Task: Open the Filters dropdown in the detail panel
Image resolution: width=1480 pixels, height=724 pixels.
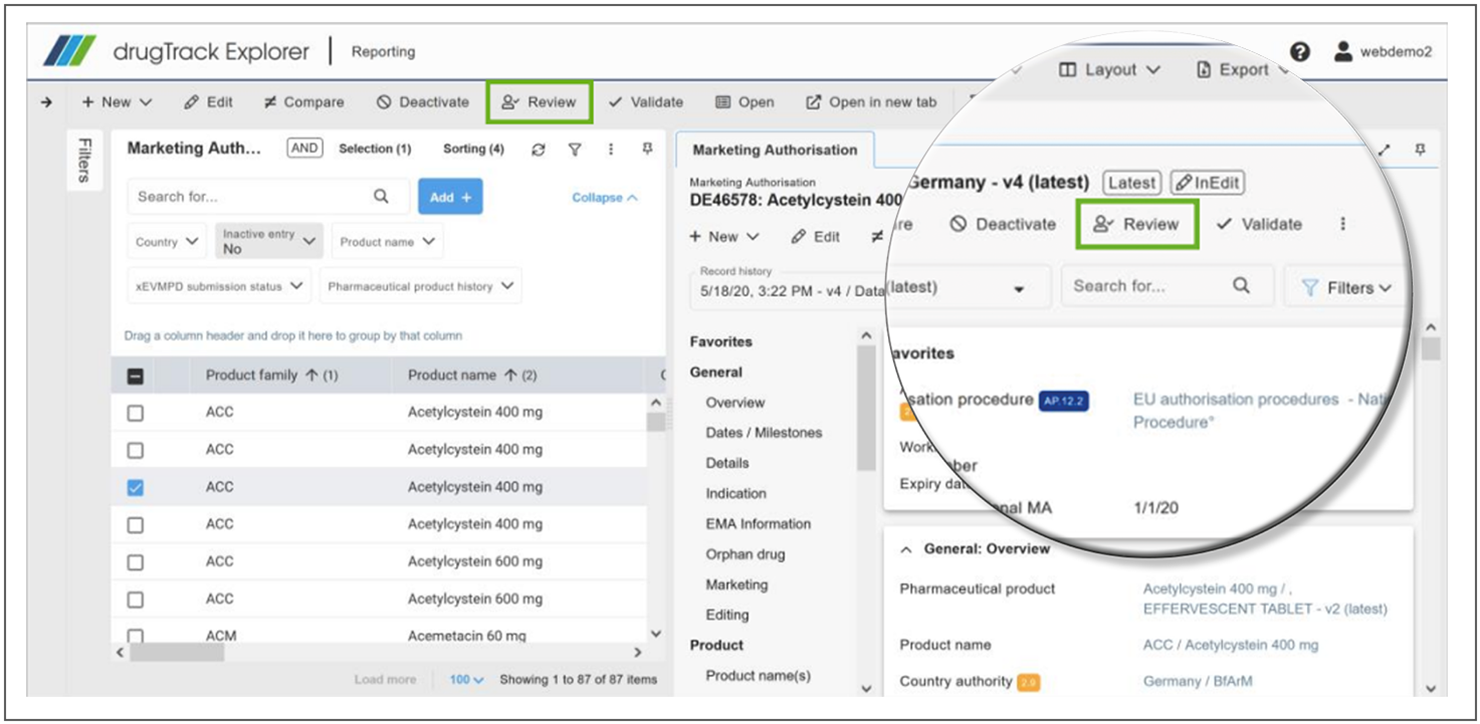Action: pos(1346,288)
